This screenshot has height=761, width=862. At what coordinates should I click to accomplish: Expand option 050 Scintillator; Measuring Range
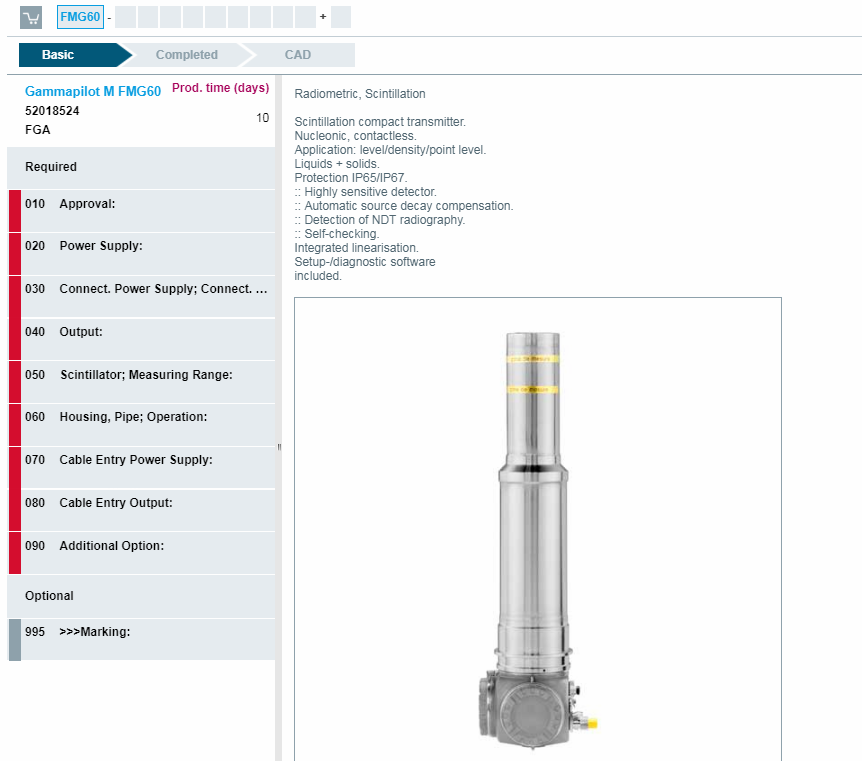tap(142, 382)
